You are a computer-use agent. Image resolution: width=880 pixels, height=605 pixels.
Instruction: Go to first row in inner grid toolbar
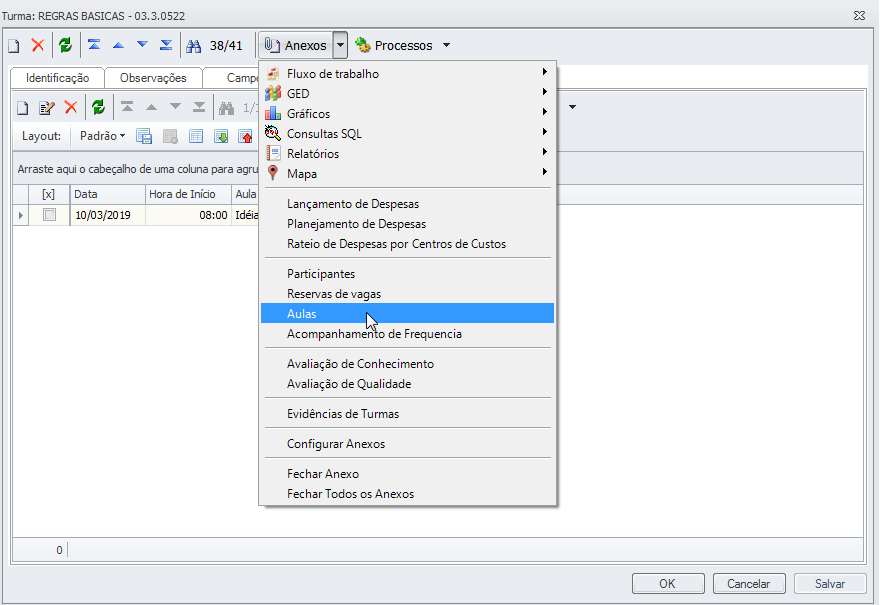pyautogui.click(x=127, y=107)
